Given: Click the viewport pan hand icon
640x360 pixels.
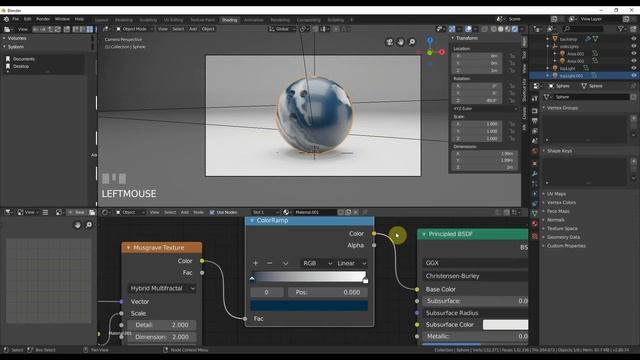Looking at the screenshot, I should [x=401, y=42].
